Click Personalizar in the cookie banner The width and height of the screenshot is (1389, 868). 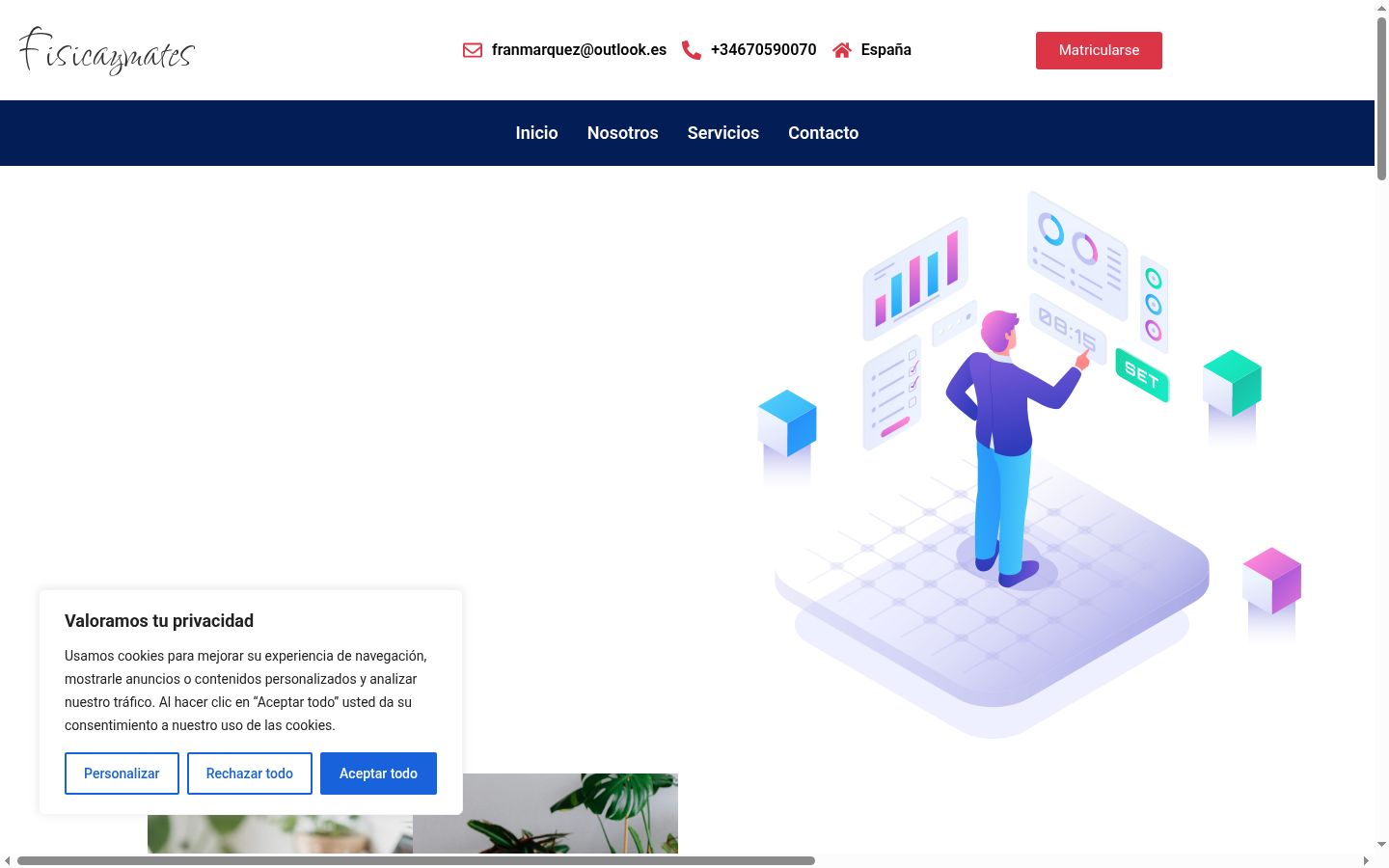click(122, 773)
